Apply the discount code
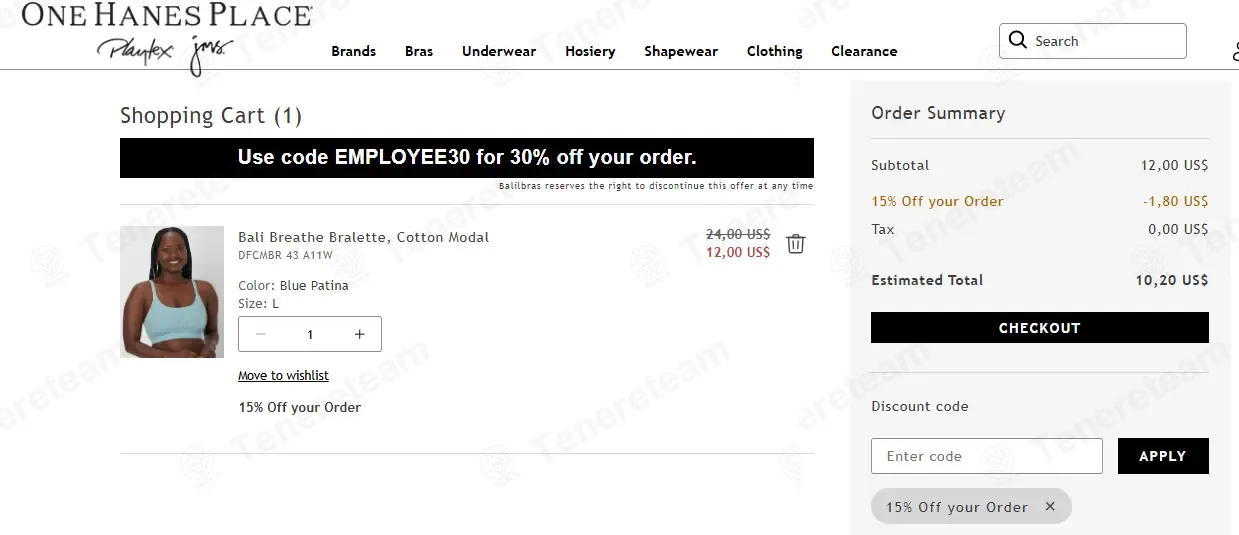This screenshot has width=1239, height=535. pyautogui.click(x=1163, y=456)
